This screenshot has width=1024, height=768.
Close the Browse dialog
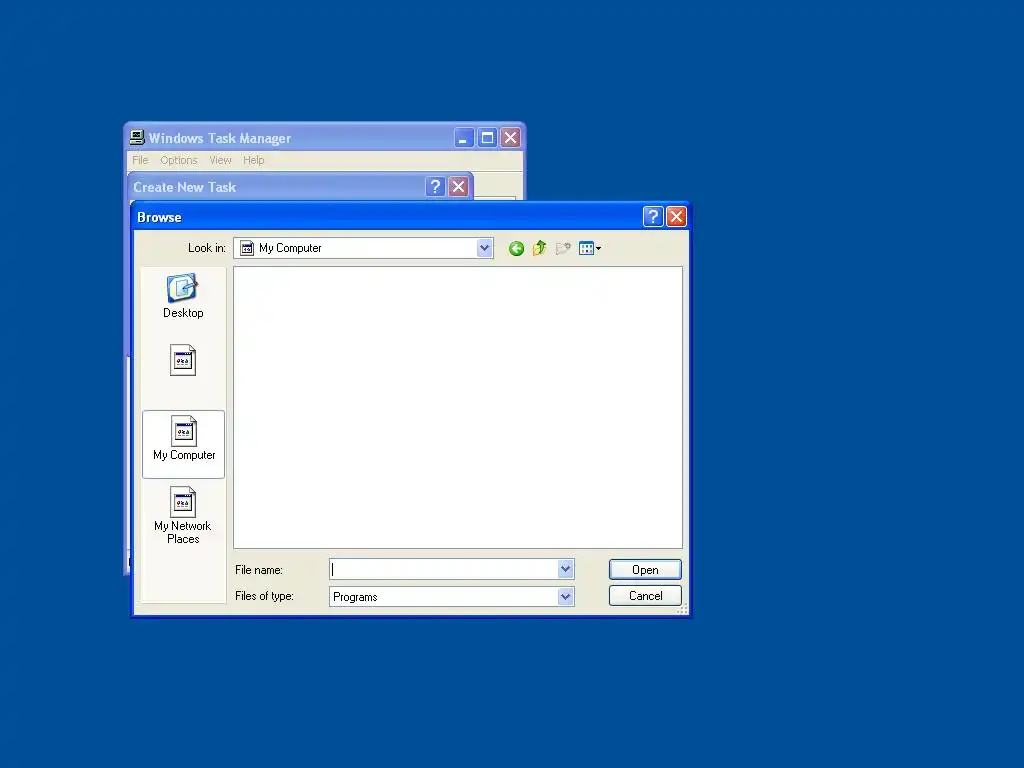[676, 216]
